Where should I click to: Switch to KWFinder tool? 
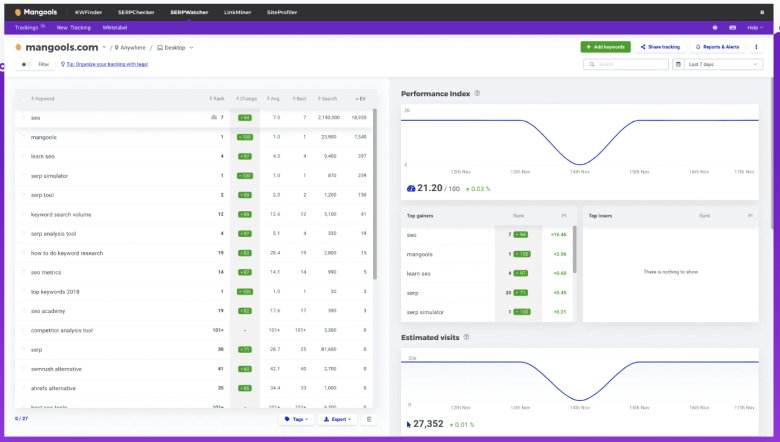[x=89, y=12]
